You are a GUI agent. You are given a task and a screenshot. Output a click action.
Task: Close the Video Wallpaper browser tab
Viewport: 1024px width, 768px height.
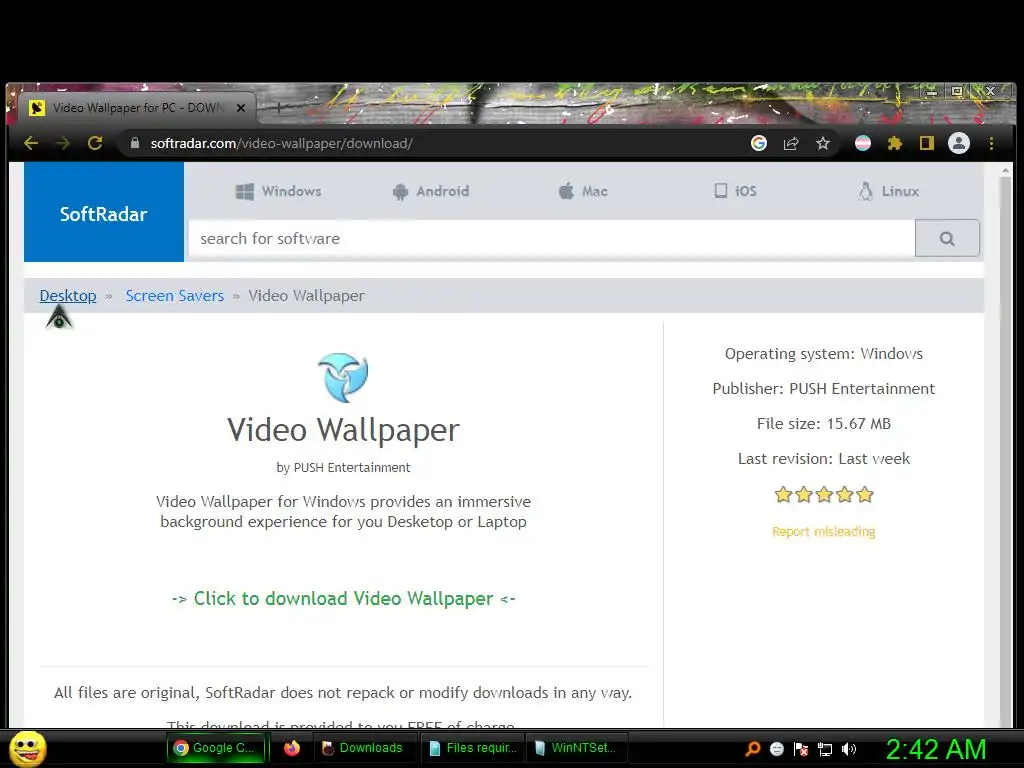(x=241, y=108)
